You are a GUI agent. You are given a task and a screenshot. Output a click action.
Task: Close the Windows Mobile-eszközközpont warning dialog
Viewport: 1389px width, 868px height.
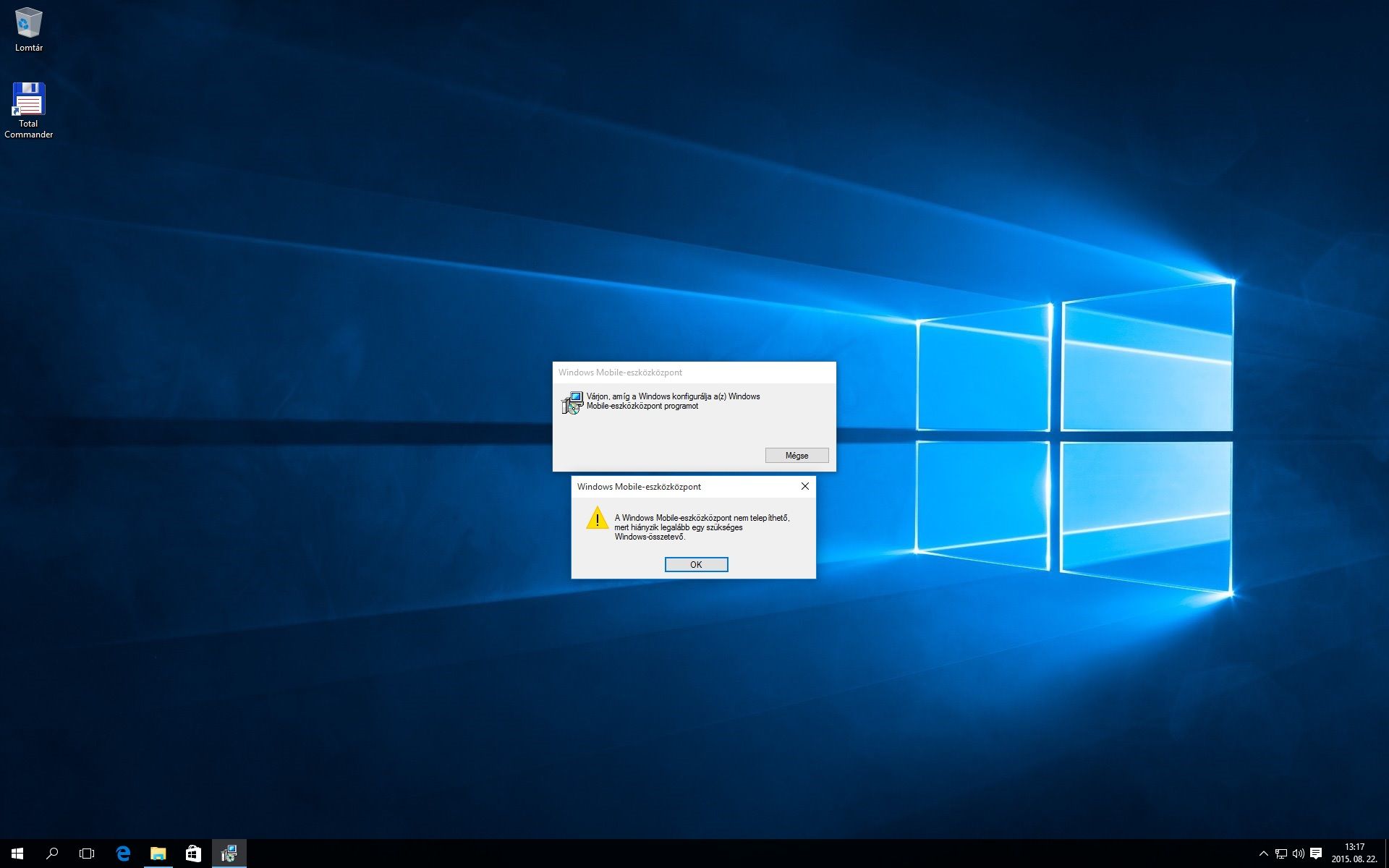click(804, 486)
